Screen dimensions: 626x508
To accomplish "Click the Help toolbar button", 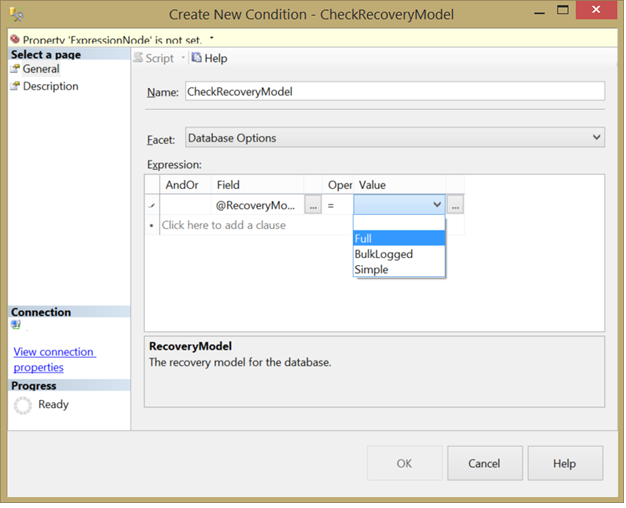I will tap(209, 58).
